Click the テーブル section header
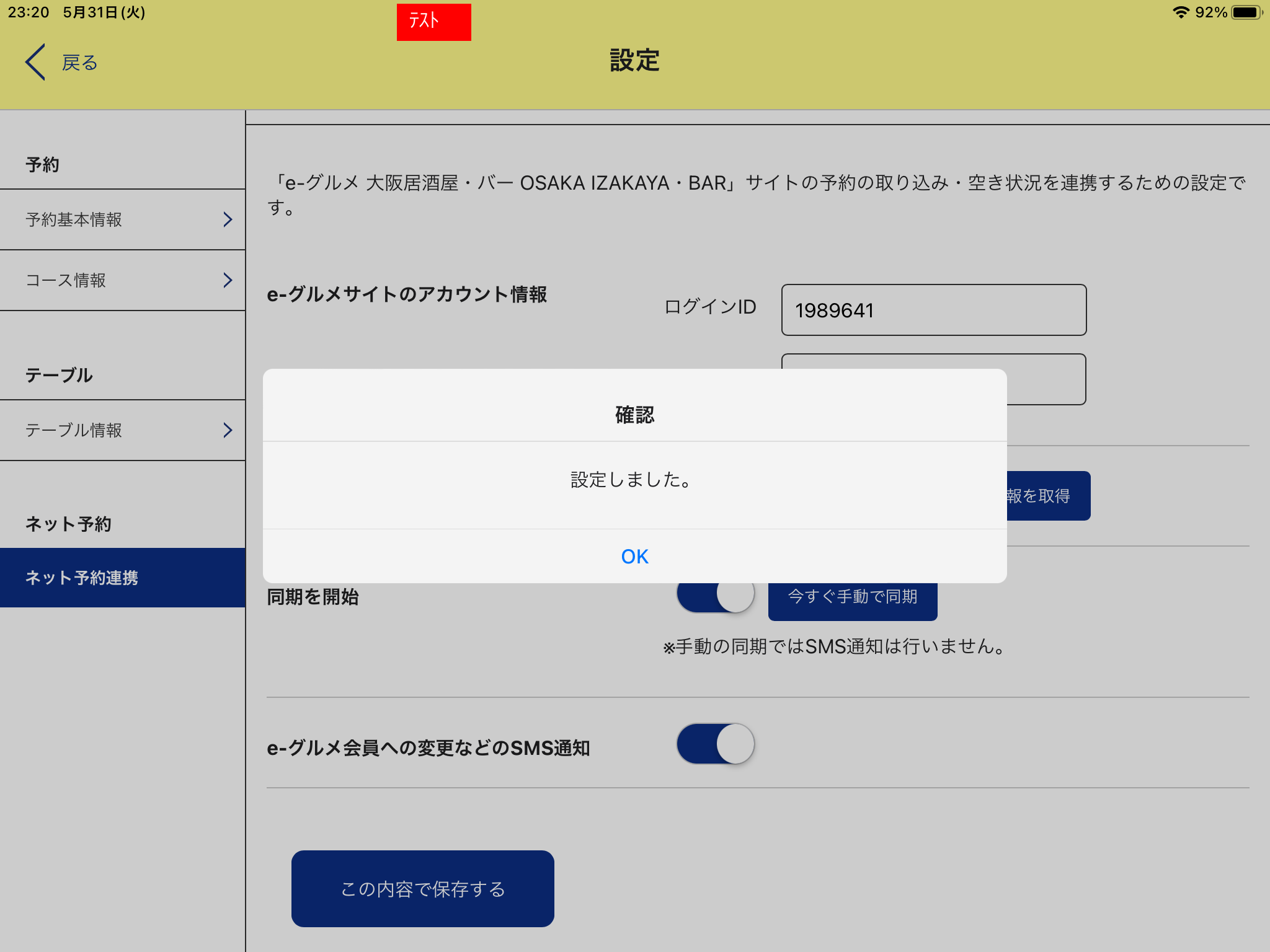Image resolution: width=1270 pixels, height=952 pixels. pyautogui.click(x=59, y=375)
